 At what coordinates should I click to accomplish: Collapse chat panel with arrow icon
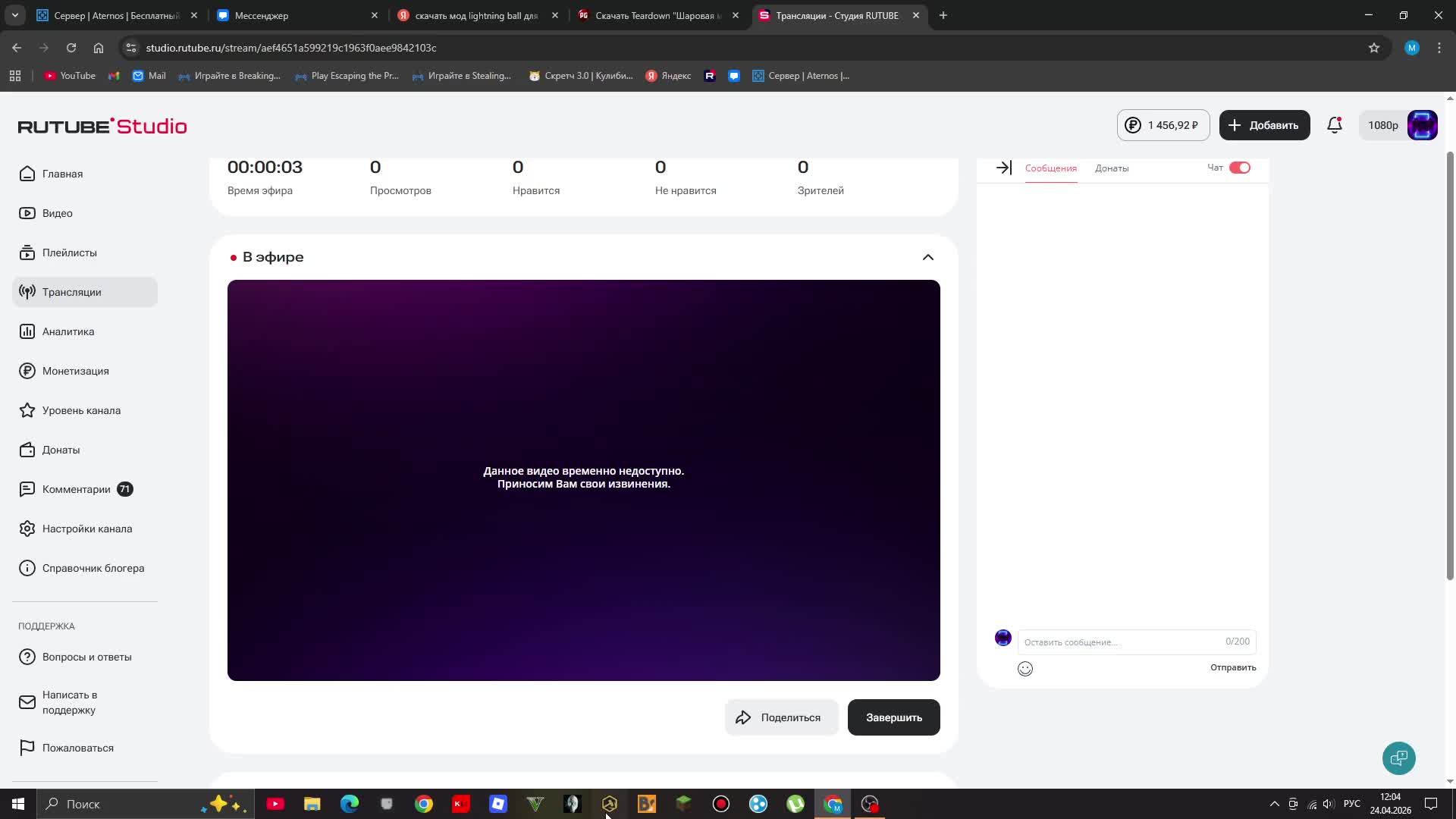[1004, 168]
